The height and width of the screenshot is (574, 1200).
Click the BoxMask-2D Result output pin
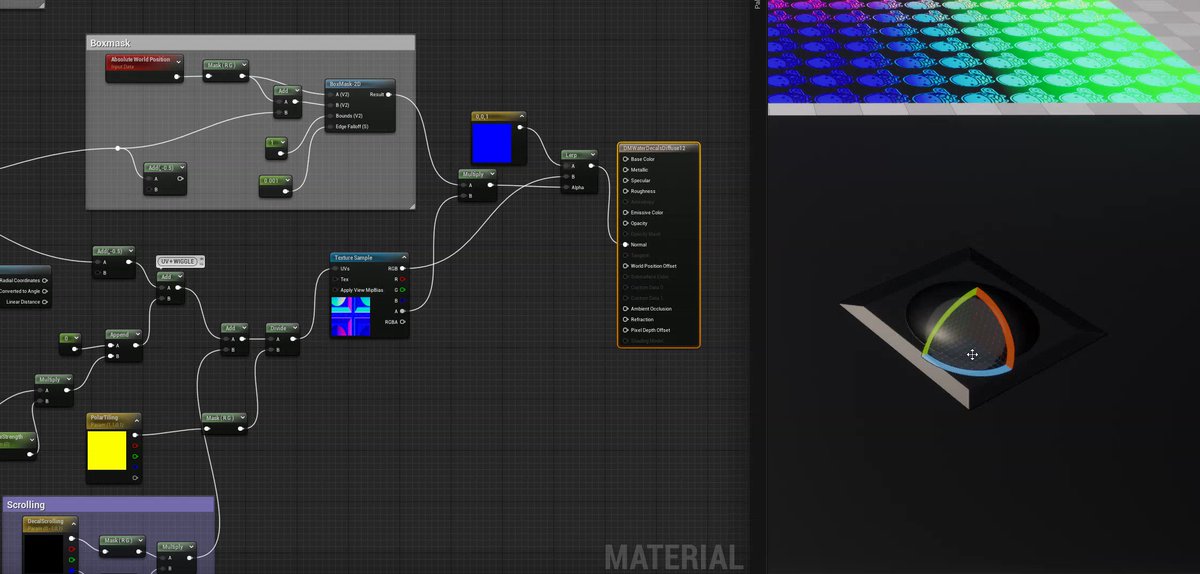(x=389, y=95)
